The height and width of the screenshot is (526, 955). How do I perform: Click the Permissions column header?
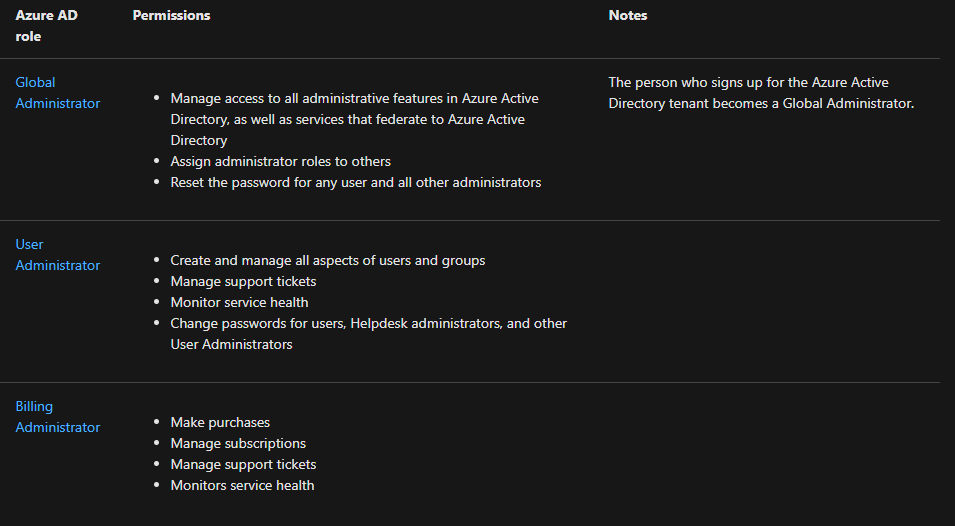171,16
